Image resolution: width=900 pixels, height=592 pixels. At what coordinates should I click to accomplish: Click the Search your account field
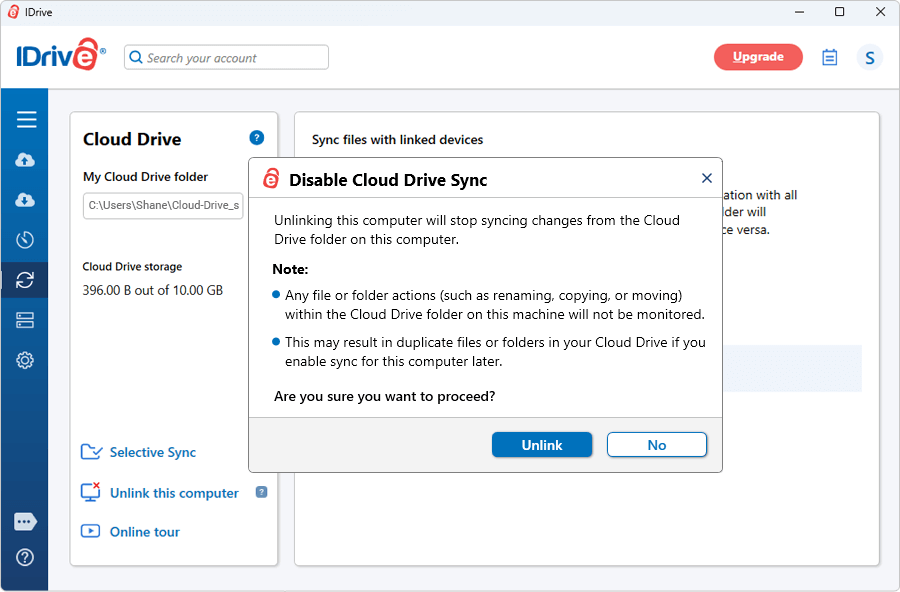227,58
